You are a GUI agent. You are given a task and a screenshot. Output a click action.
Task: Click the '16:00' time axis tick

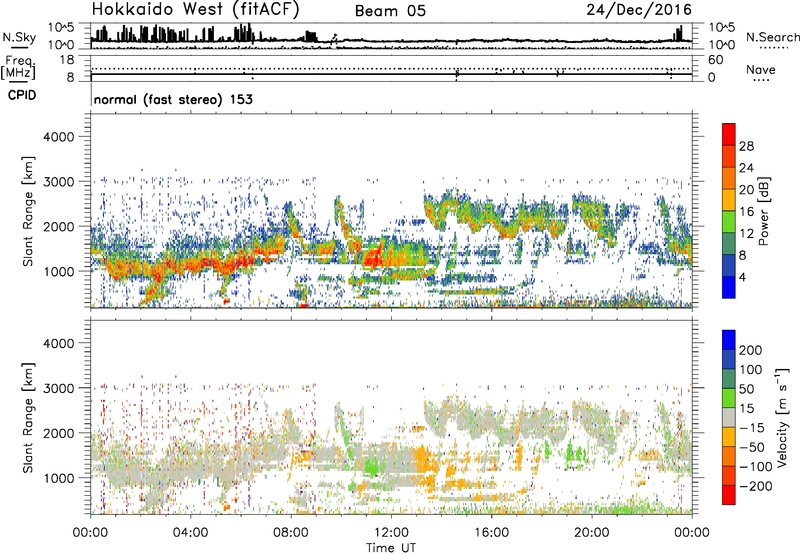click(x=491, y=533)
